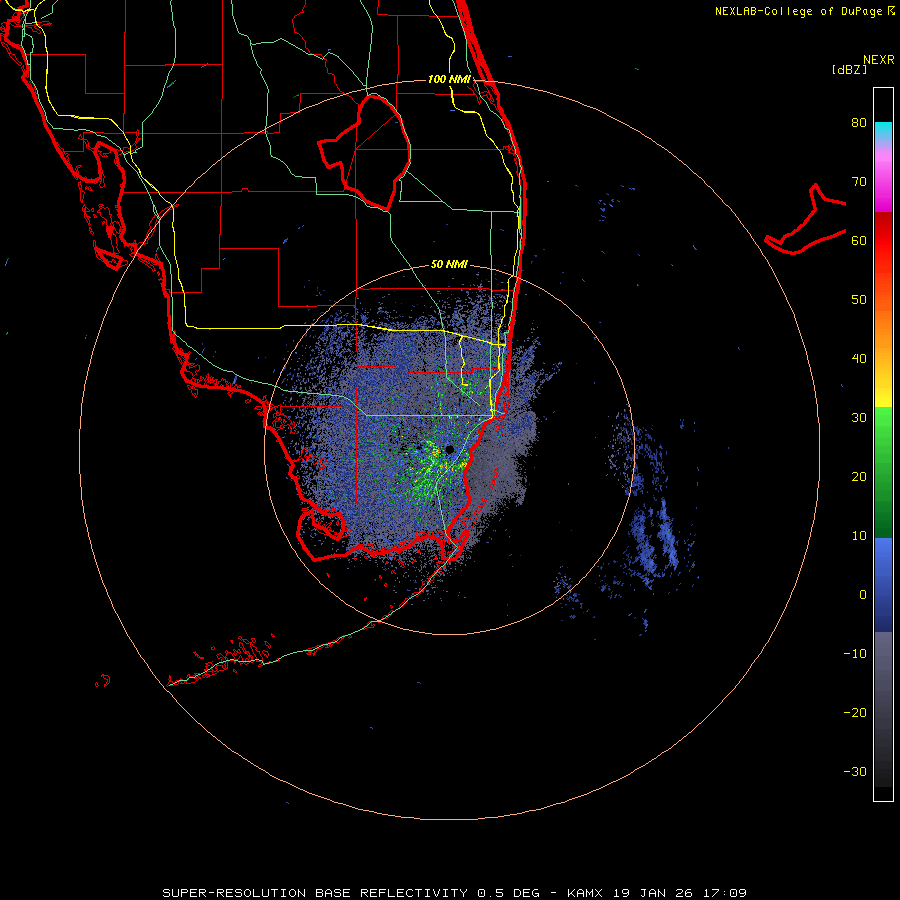Image resolution: width=900 pixels, height=900 pixels.
Task: Click the KAMX station identifier in caption
Action: coord(585,893)
